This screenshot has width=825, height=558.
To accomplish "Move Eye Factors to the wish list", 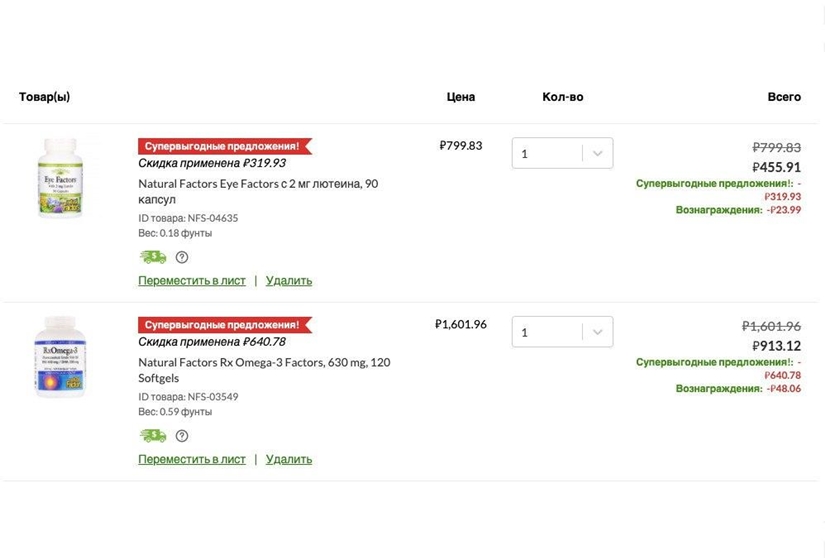I will point(192,281).
